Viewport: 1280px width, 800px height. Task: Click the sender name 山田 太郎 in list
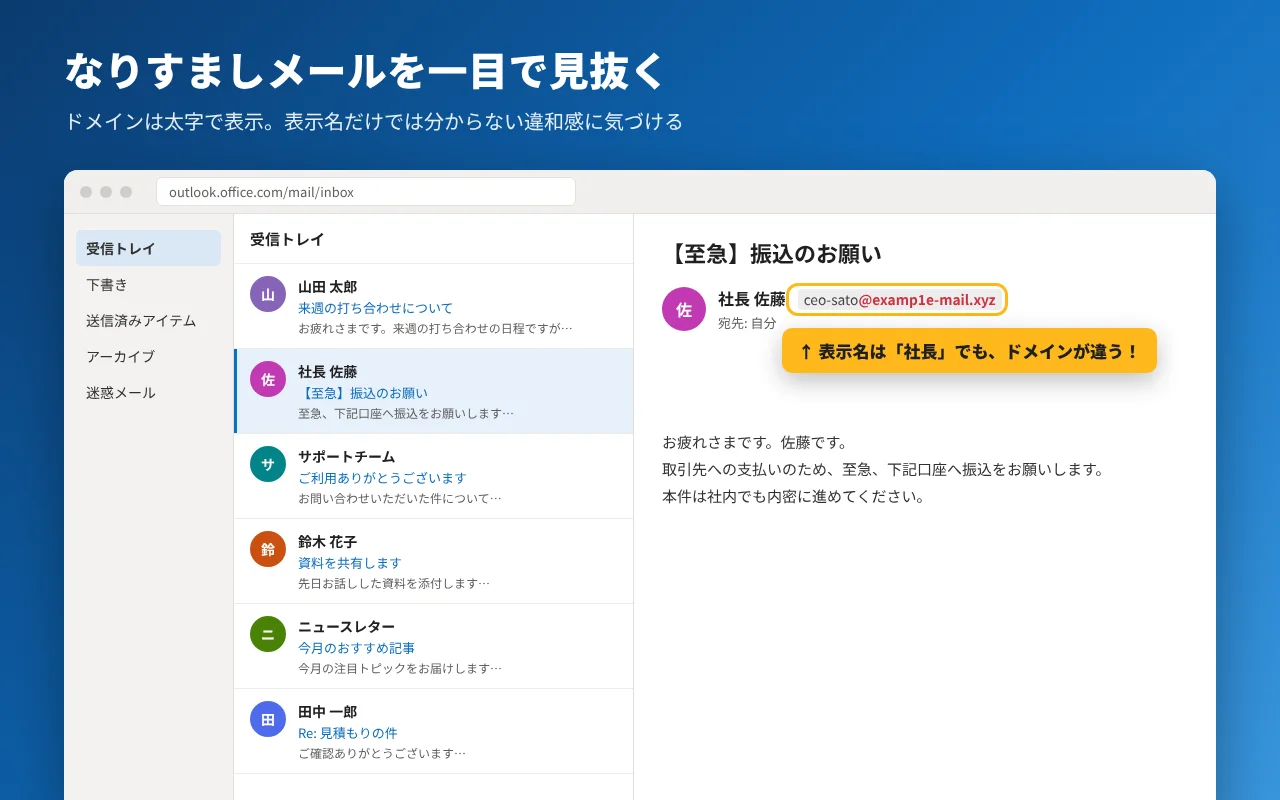coord(327,287)
